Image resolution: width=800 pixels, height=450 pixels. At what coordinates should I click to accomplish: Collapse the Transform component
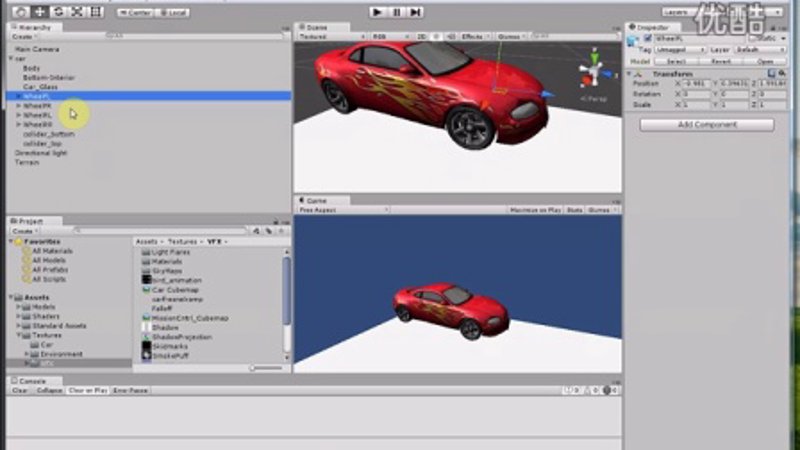click(x=629, y=74)
